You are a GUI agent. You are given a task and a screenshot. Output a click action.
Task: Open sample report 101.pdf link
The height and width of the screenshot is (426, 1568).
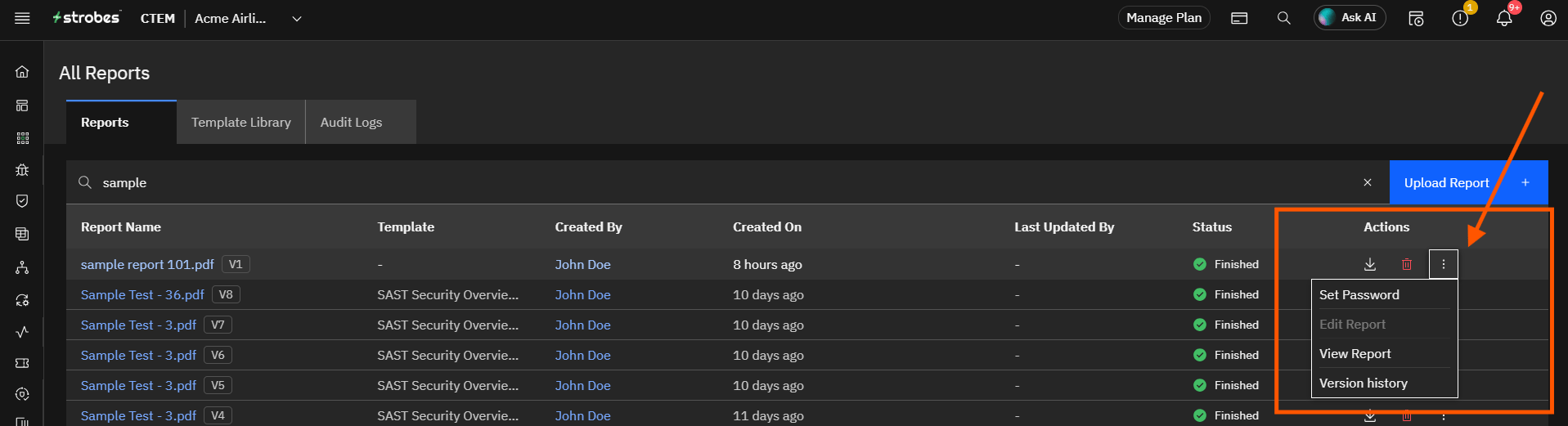147,264
